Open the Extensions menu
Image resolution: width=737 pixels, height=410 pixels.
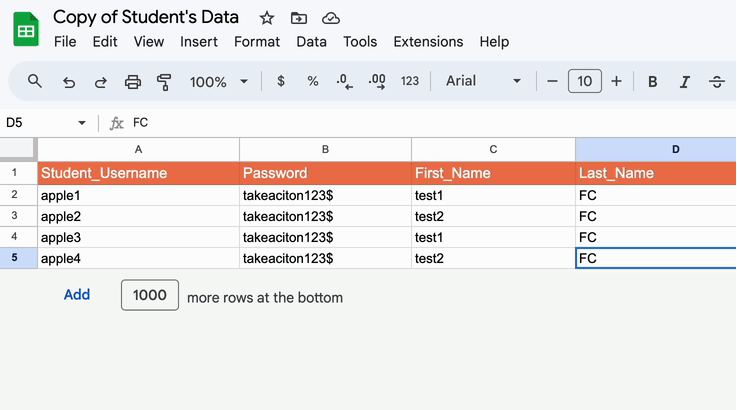point(428,42)
